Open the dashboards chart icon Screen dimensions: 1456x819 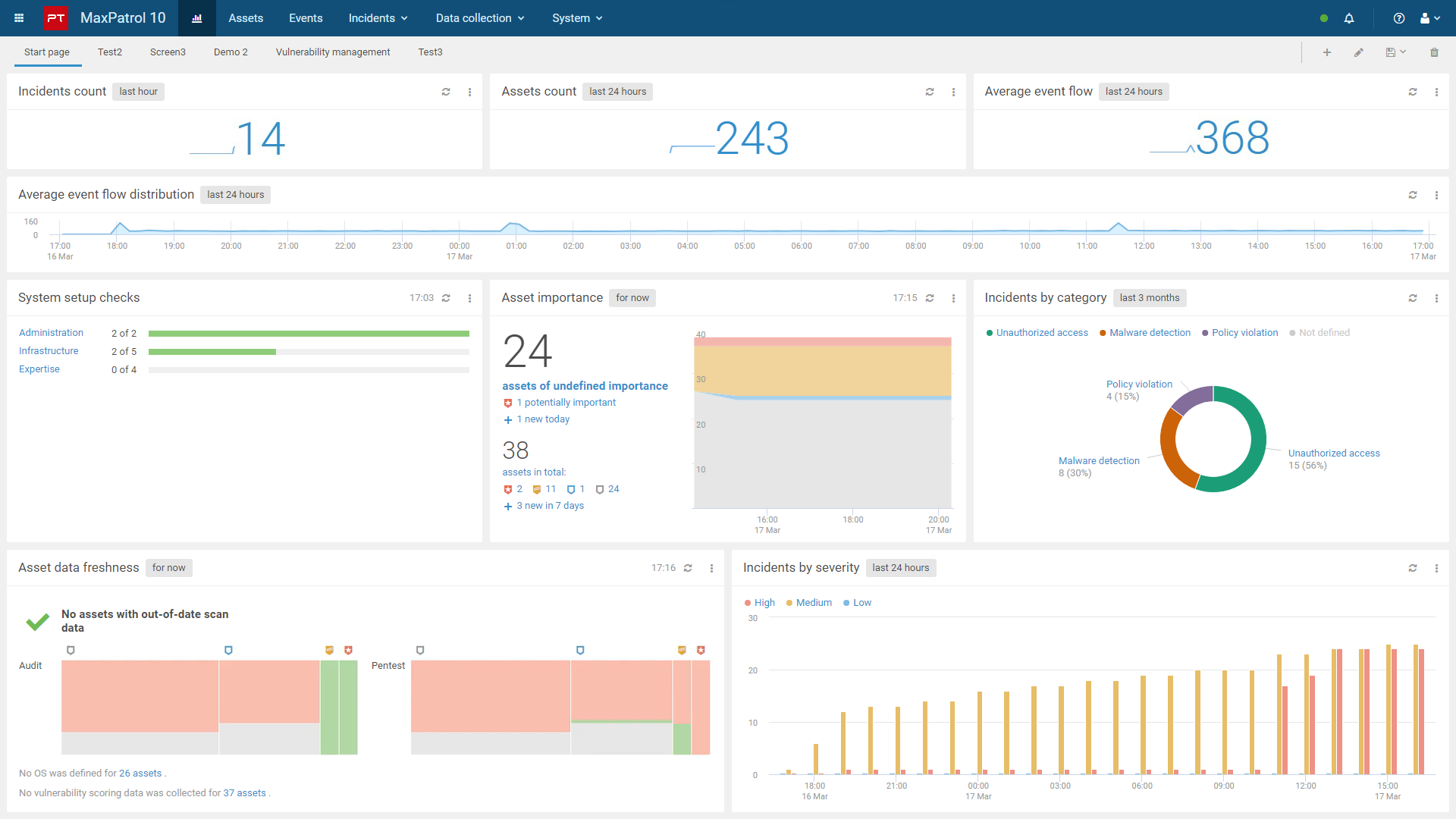click(197, 18)
